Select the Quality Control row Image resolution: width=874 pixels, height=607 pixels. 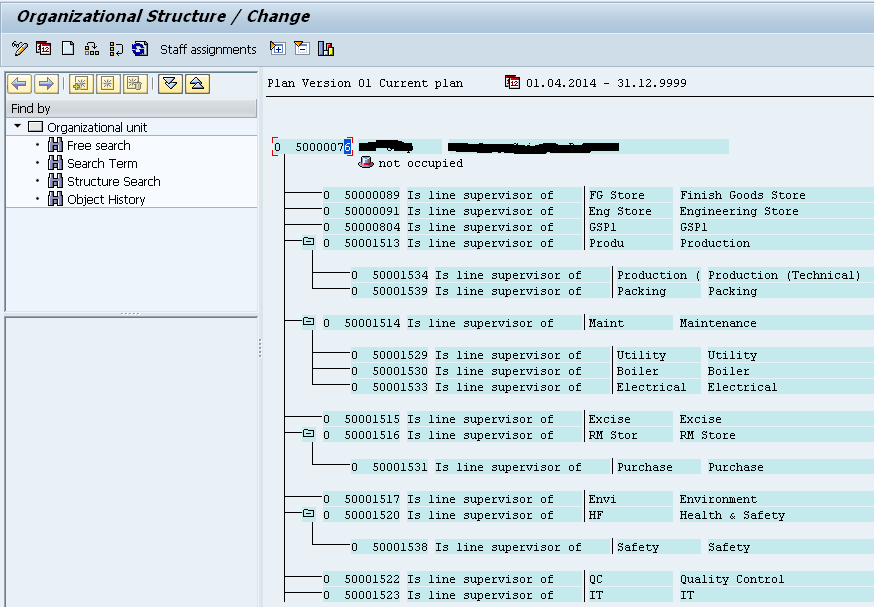731,579
